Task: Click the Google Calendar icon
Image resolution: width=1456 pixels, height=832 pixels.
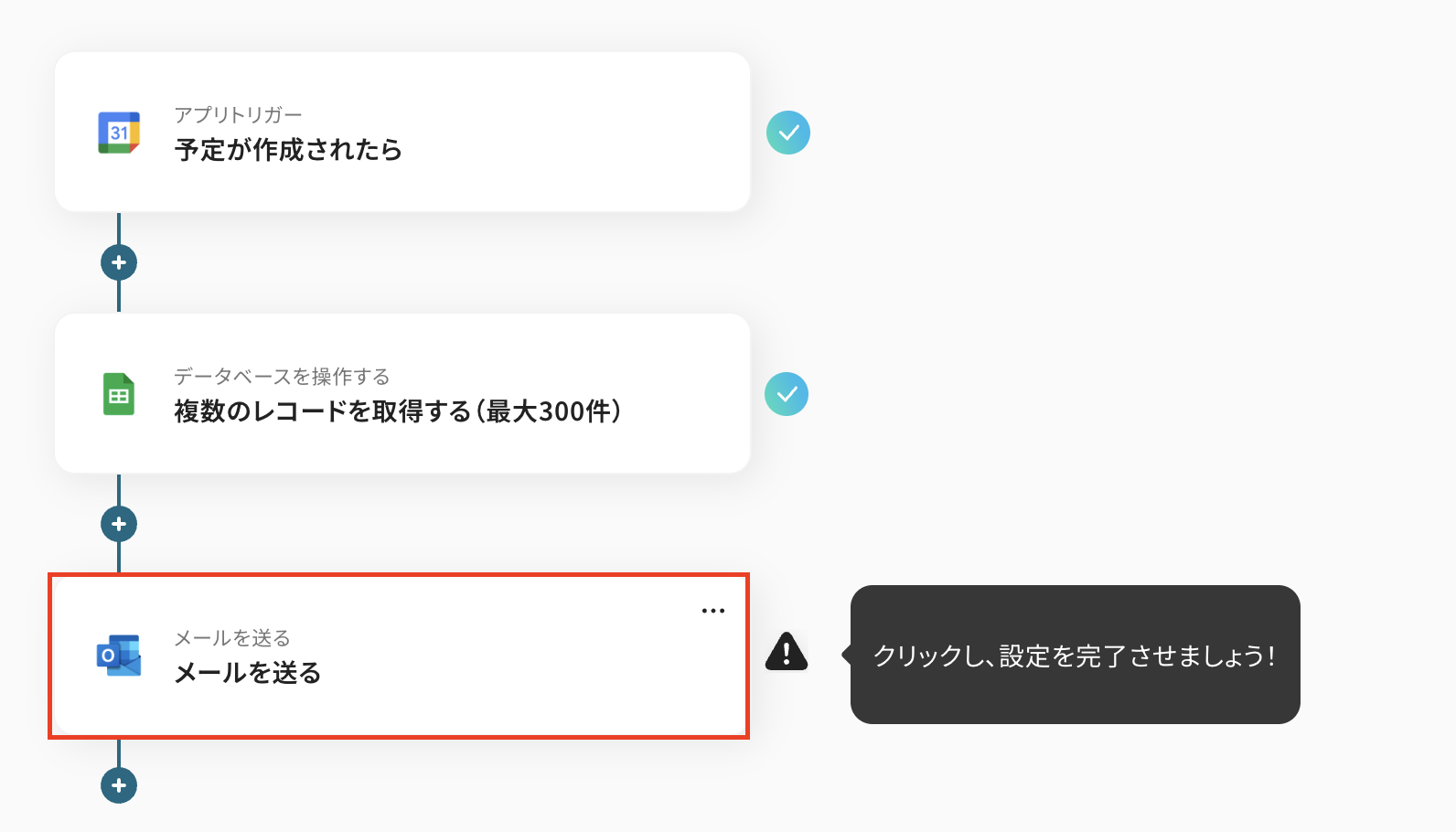Action: (119, 133)
